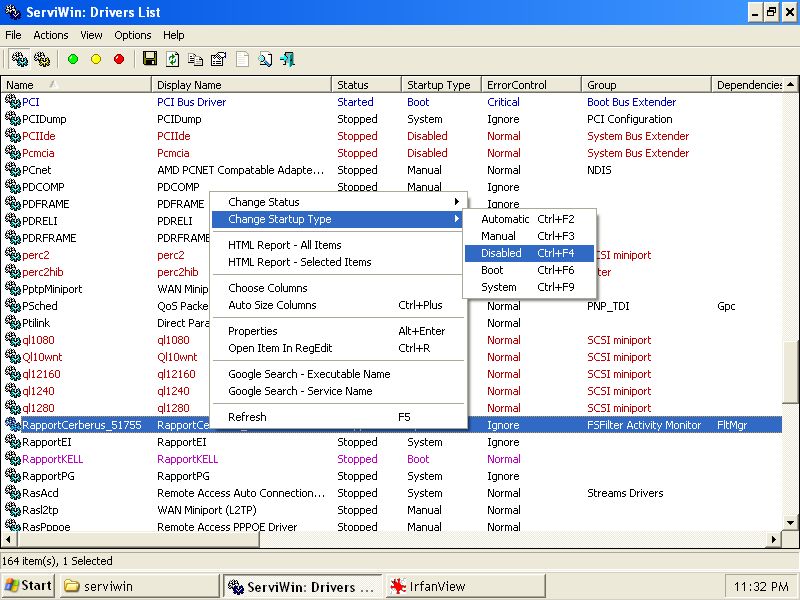Click the green start circle toolbar icon
The height and width of the screenshot is (600, 800).
[73, 59]
